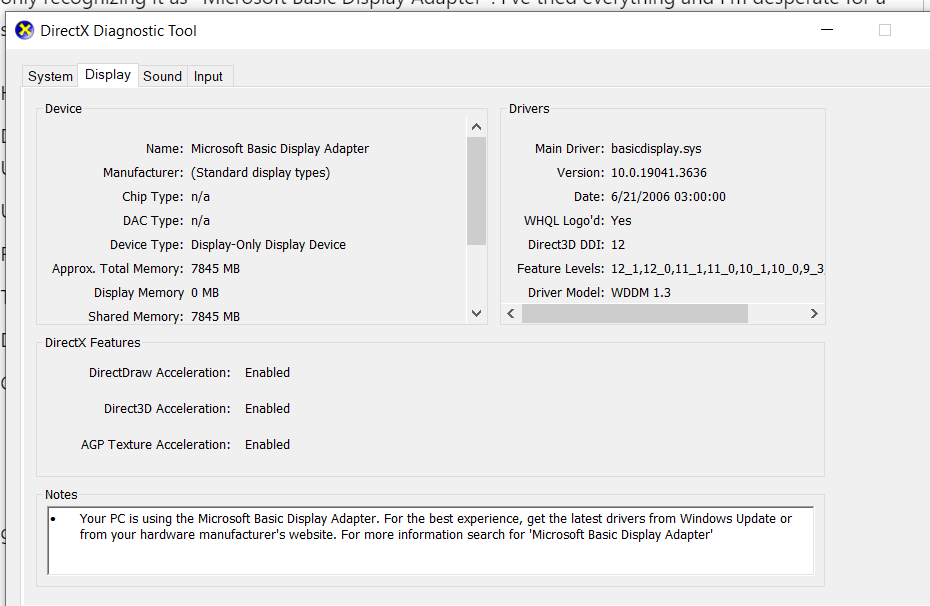Open the Input tab
Viewport: 930px width, 606px height.
(x=208, y=76)
